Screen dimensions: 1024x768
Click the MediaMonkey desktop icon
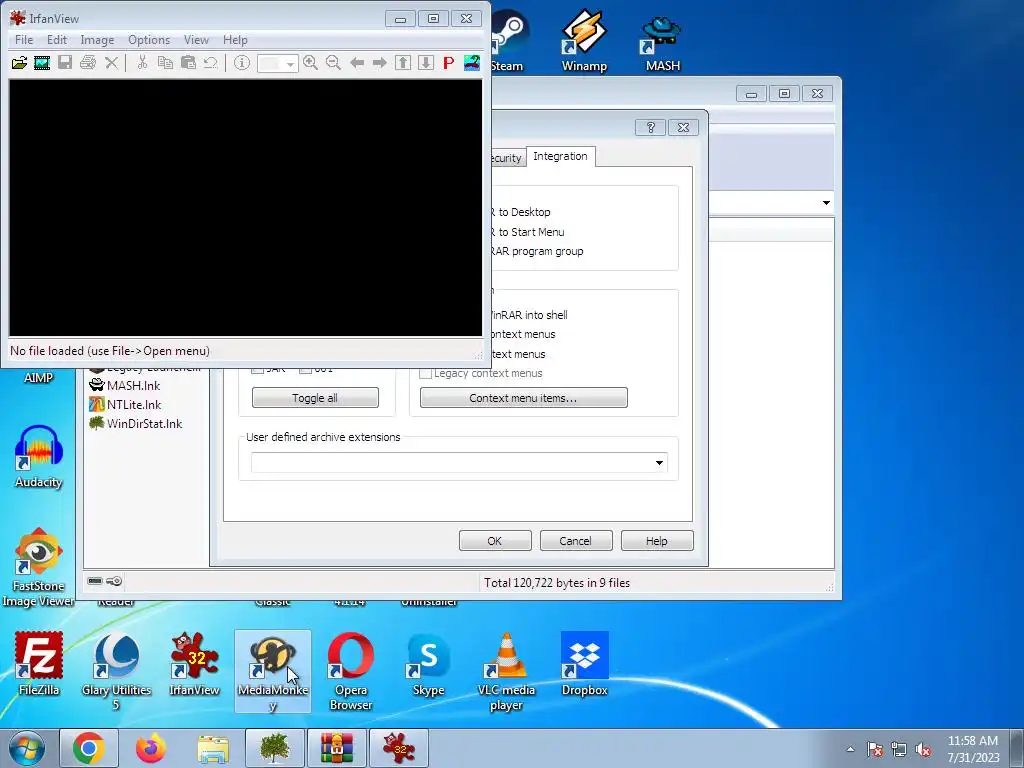point(272,671)
